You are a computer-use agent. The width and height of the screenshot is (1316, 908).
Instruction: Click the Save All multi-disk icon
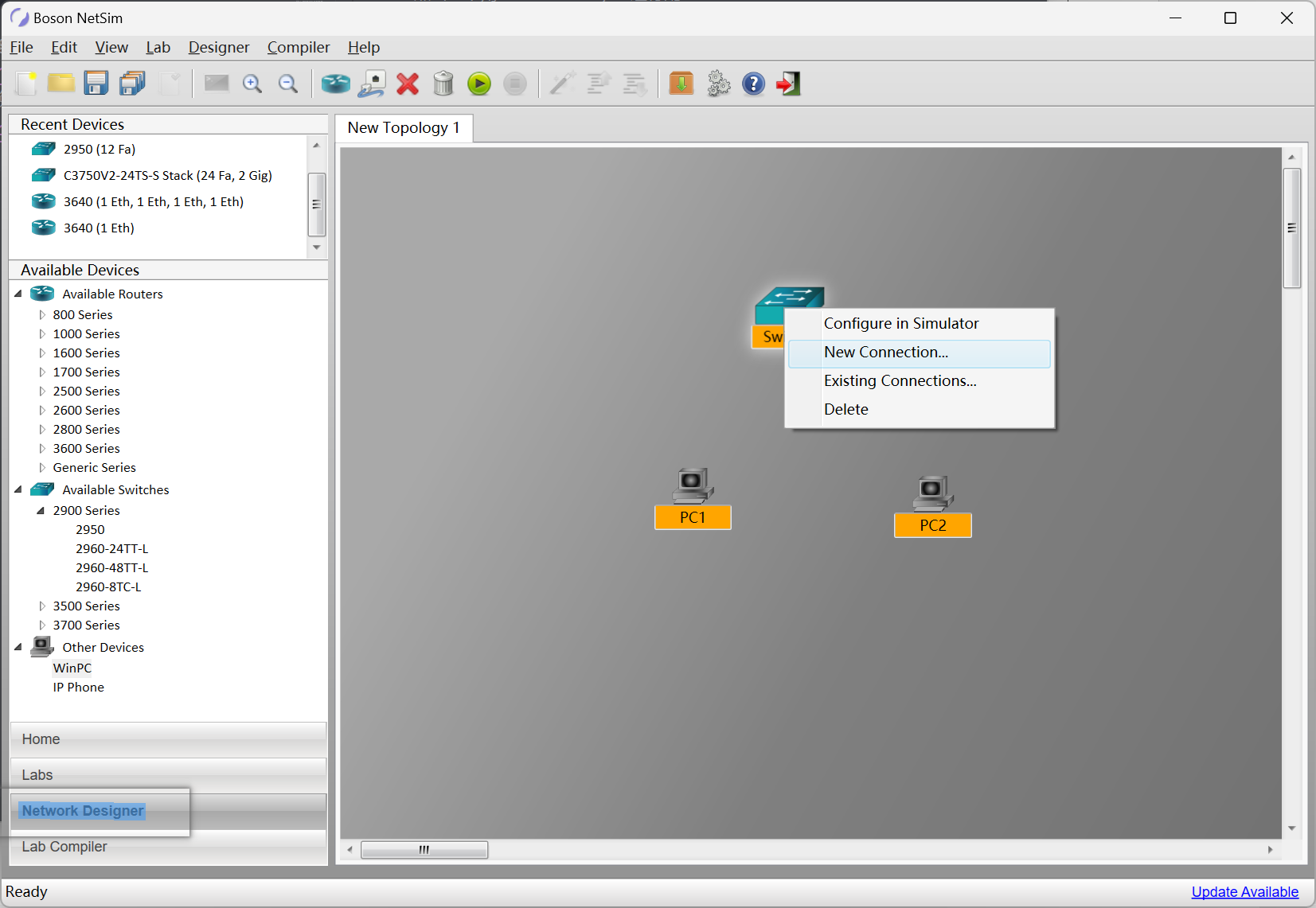(x=132, y=84)
